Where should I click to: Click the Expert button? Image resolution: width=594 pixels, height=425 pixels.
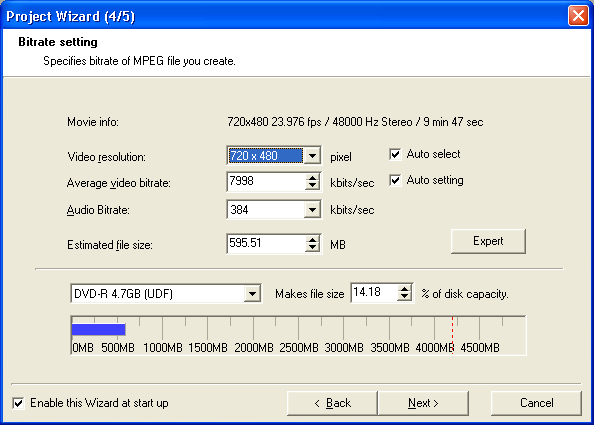coord(488,241)
